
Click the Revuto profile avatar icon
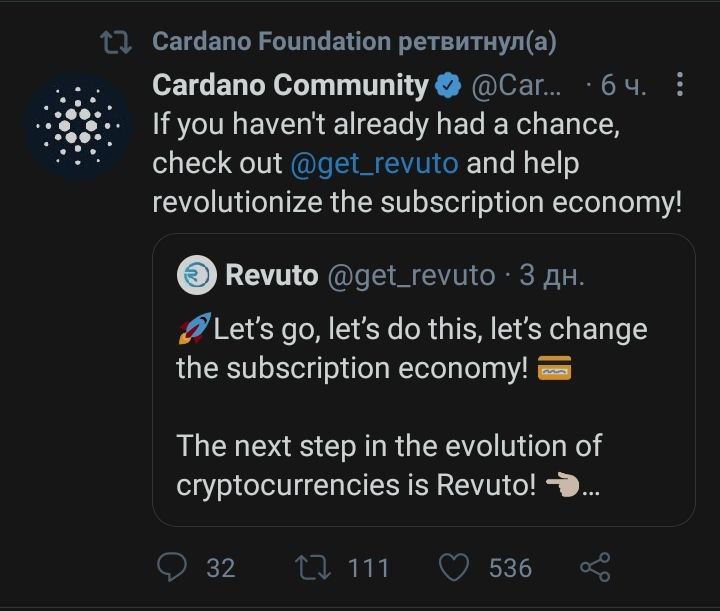[x=196, y=275]
